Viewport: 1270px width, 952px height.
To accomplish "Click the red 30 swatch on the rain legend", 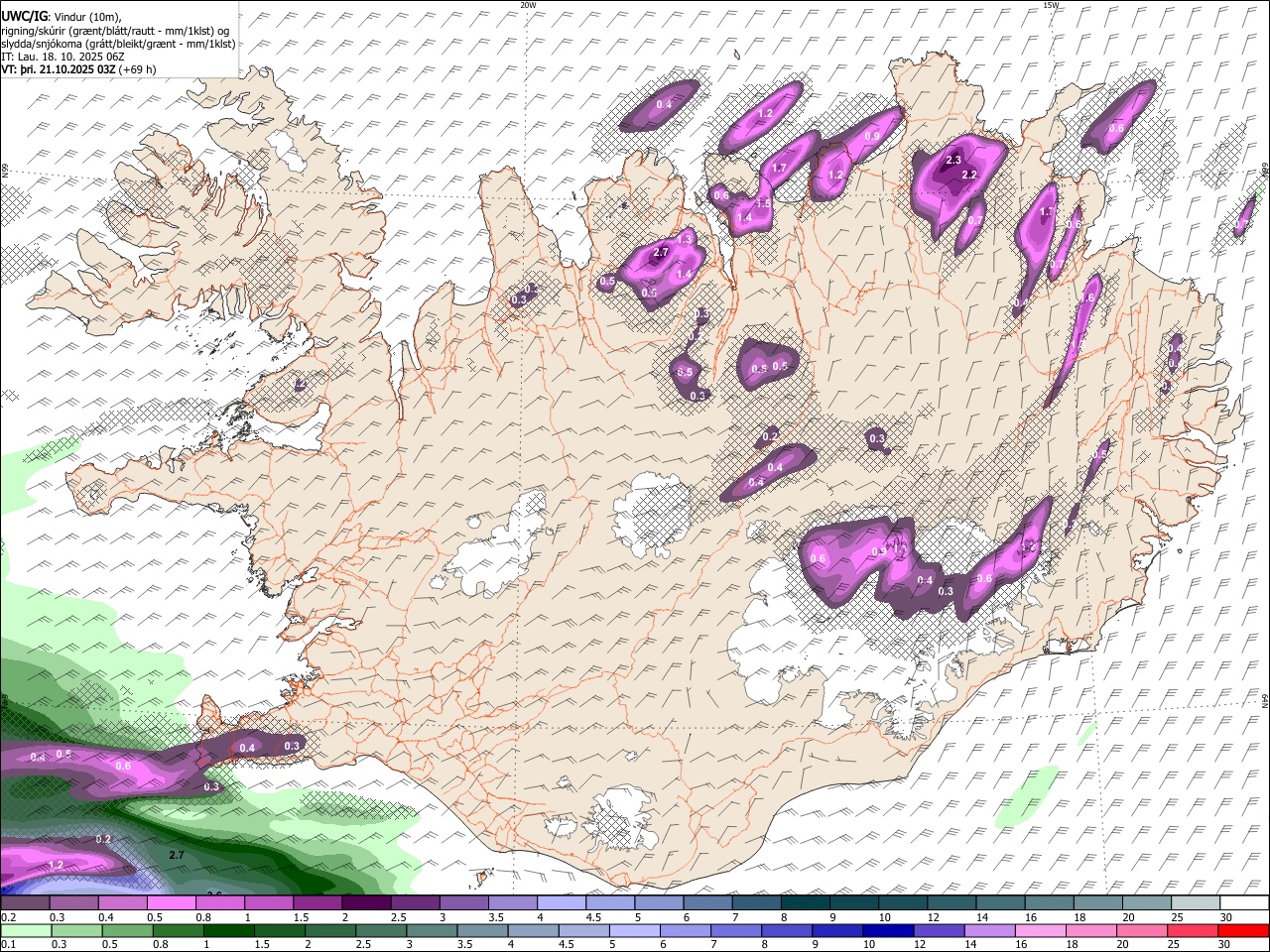I will tap(1243, 930).
